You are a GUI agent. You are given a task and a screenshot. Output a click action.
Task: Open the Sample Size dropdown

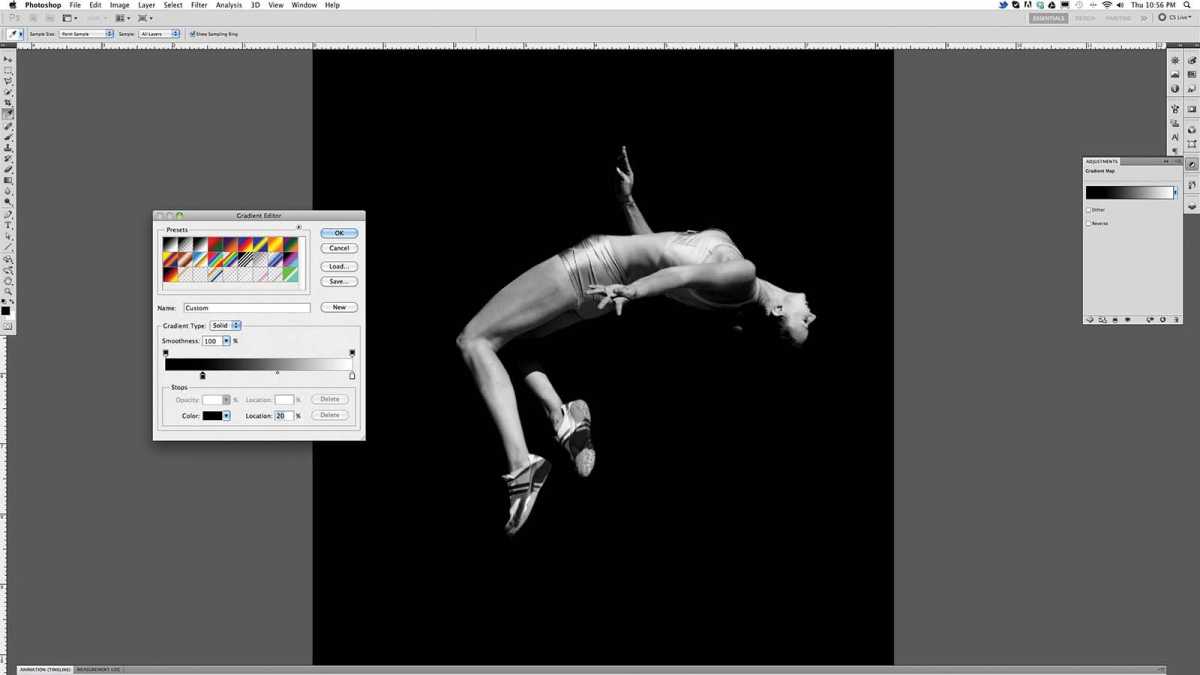(86, 34)
